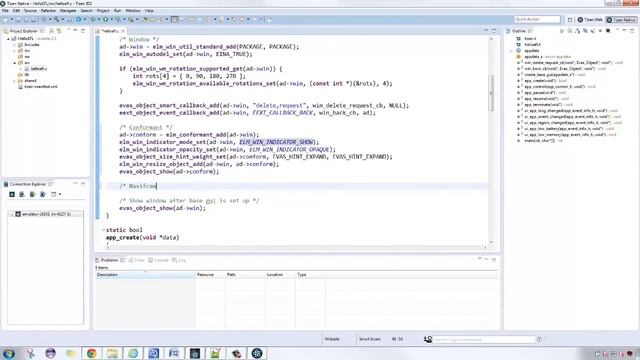Open the Edit menu
Image resolution: width=640 pixels, height=360 pixels.
16,11
